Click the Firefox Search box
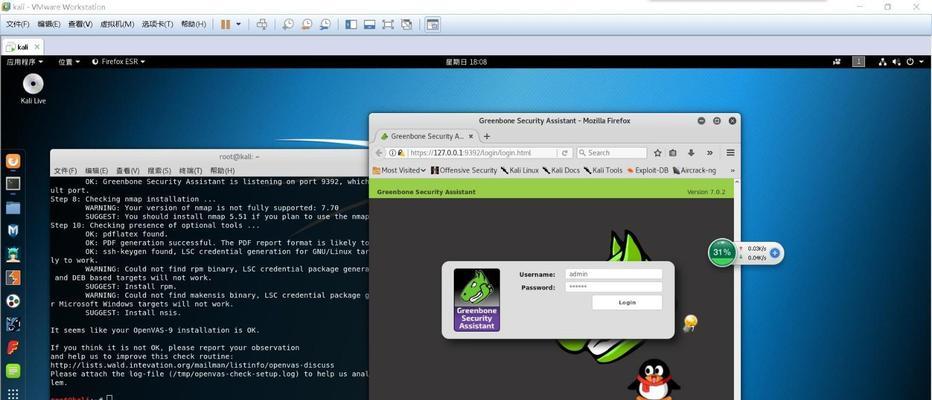This screenshot has height=400, width=932. coord(612,153)
